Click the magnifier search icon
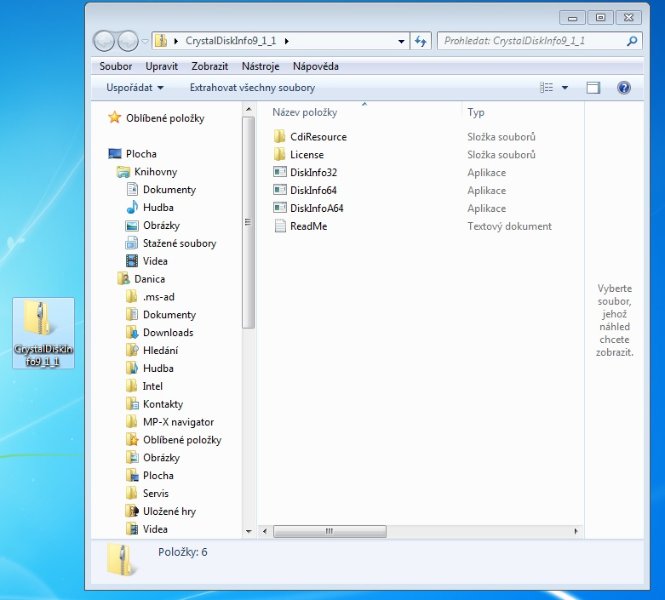Viewport: 665px width, 600px height. click(x=632, y=41)
